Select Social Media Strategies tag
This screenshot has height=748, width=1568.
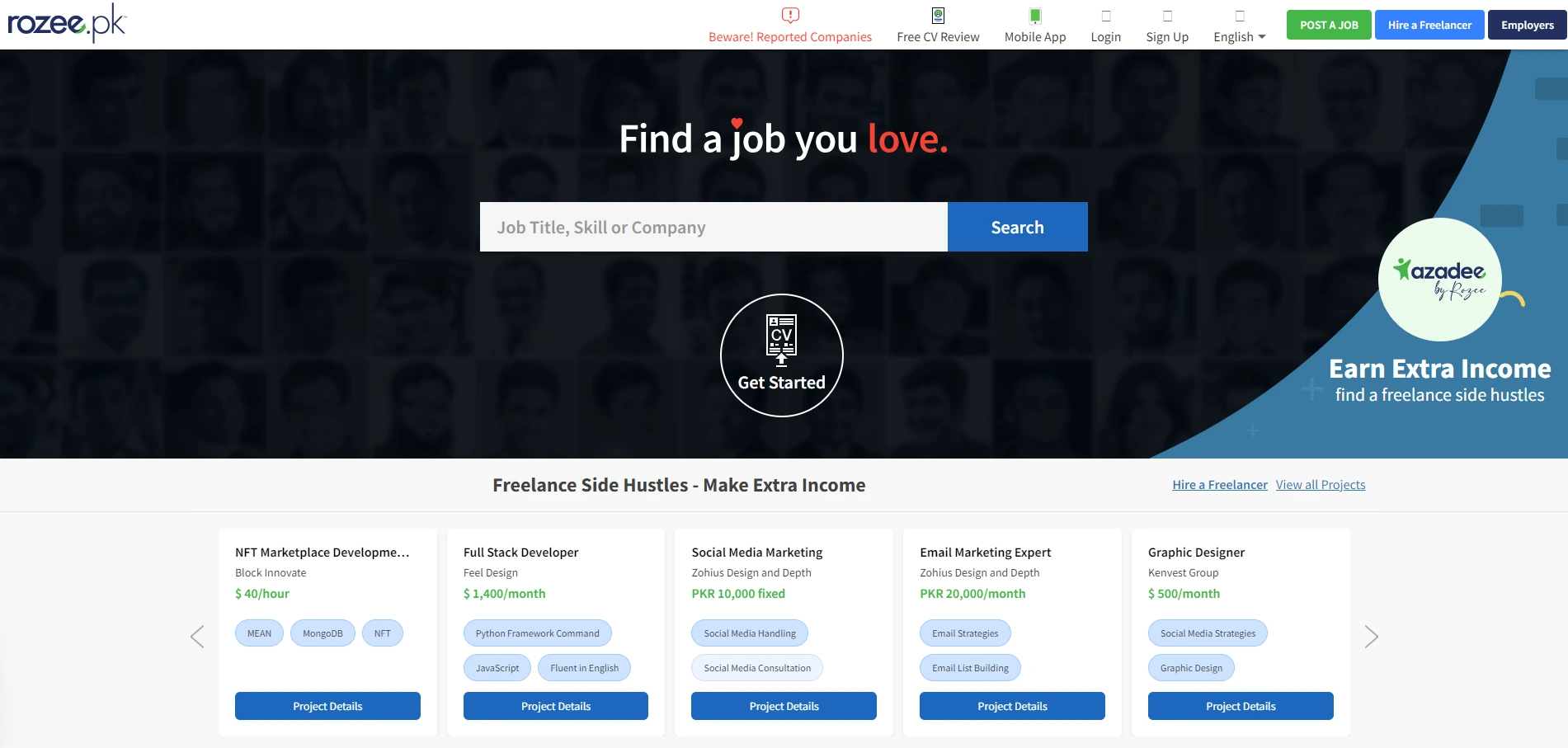tap(1208, 633)
